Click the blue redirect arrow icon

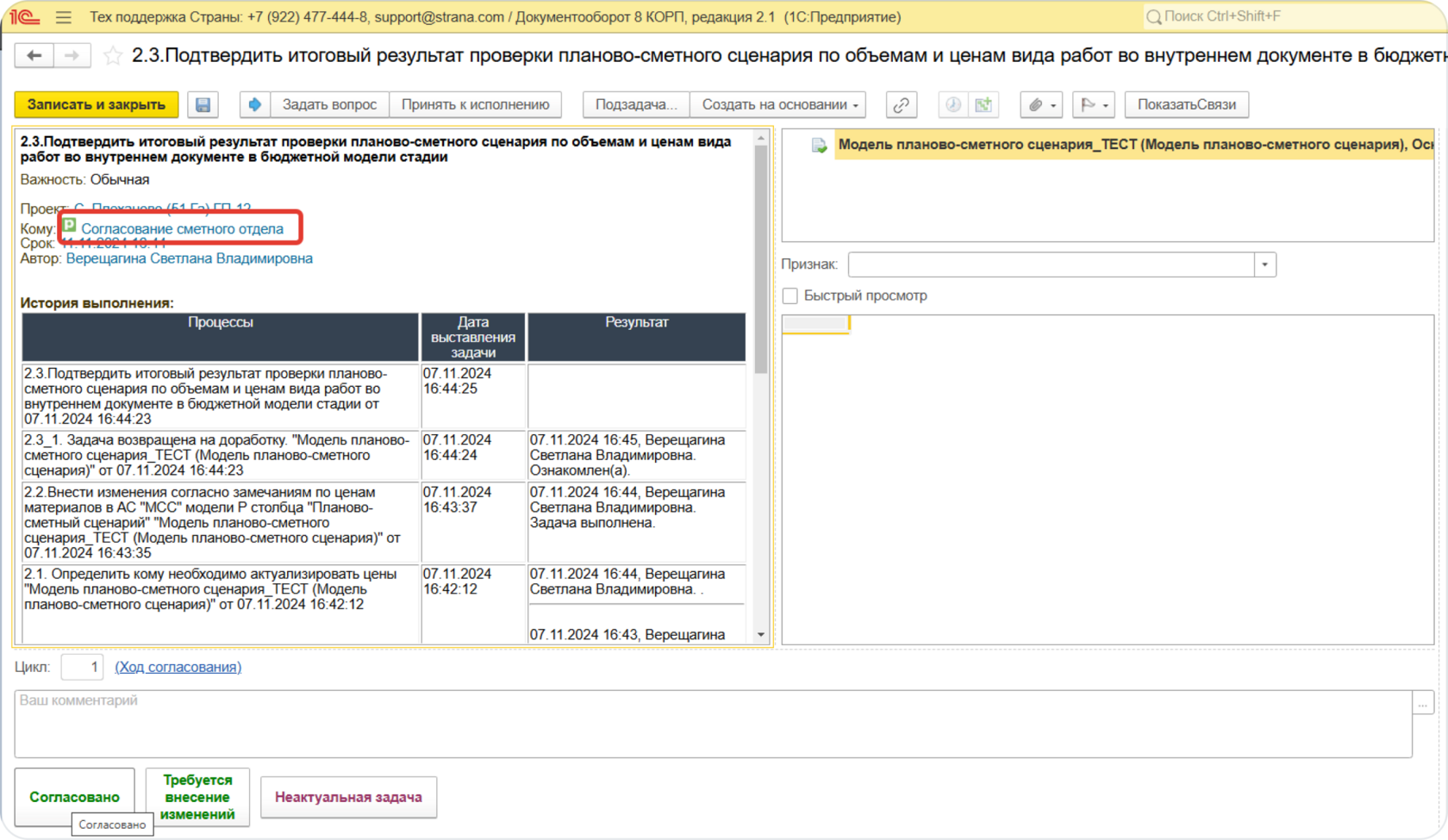[x=254, y=104]
